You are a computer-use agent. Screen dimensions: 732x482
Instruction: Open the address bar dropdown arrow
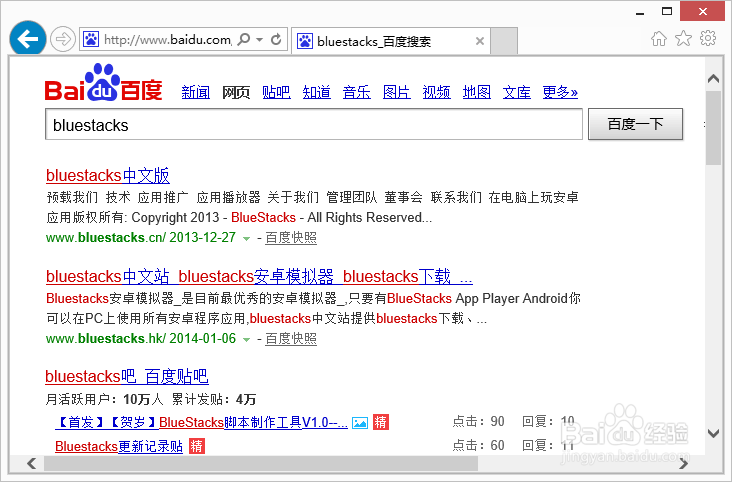tap(260, 40)
